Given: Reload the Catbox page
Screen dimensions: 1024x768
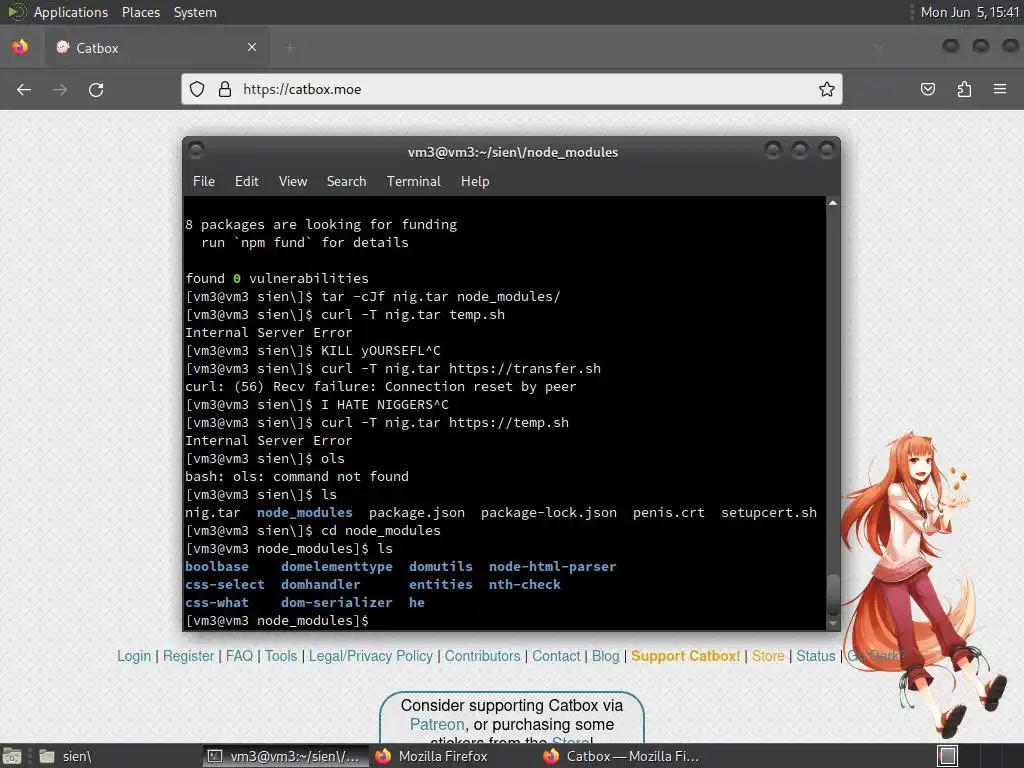Looking at the screenshot, I should click(96, 89).
